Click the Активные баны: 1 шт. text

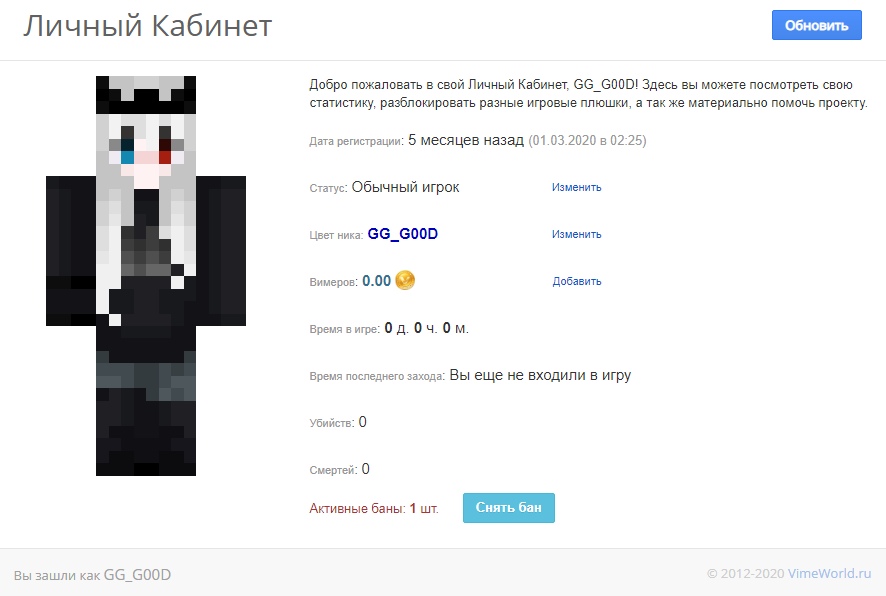pyautogui.click(x=373, y=508)
